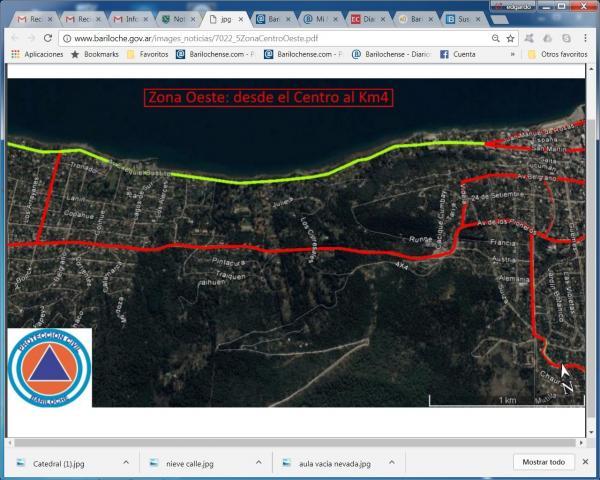Click the horizontal scrollbar right arrow

(581, 443)
